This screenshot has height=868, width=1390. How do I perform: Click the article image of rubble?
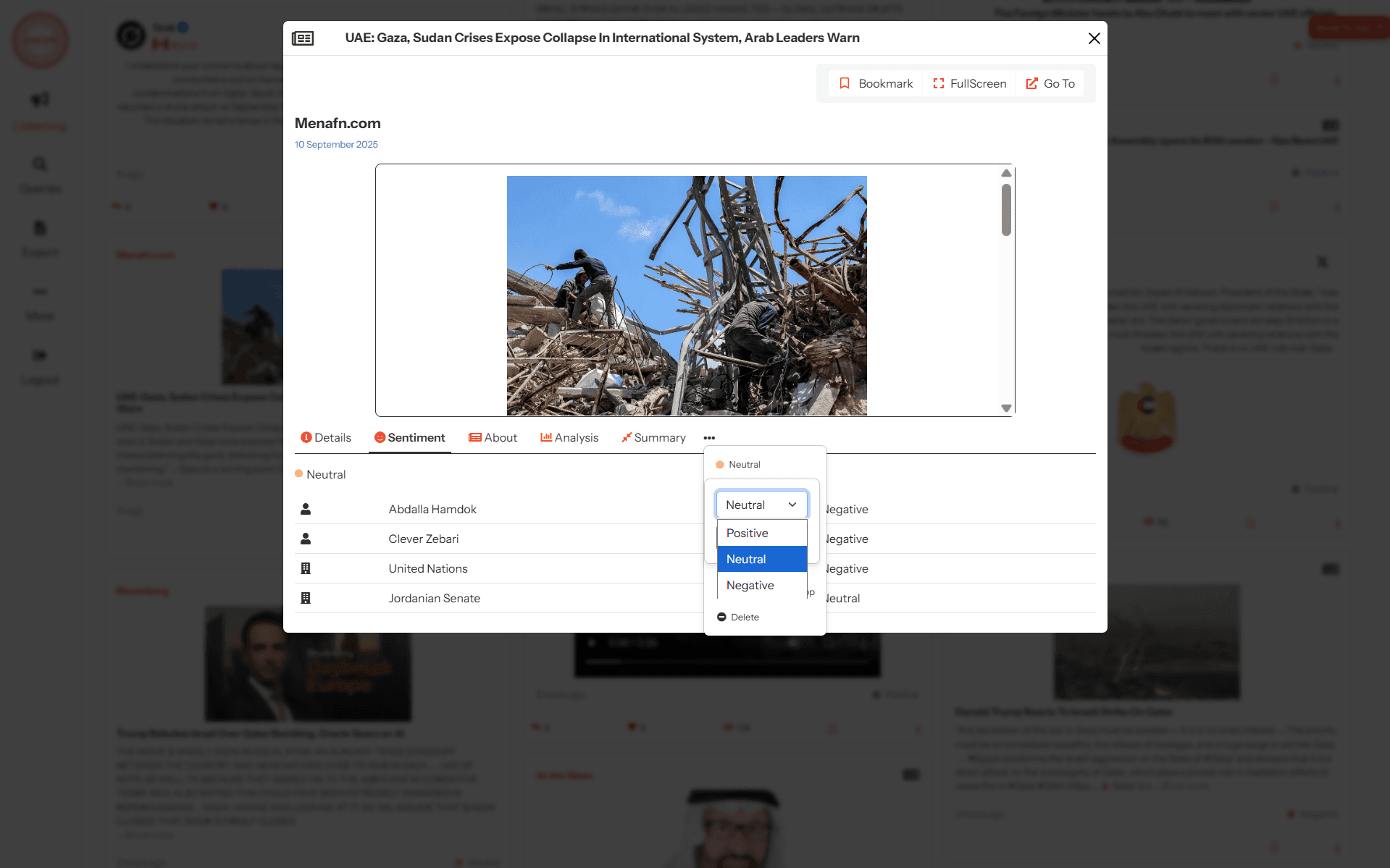[x=687, y=295]
